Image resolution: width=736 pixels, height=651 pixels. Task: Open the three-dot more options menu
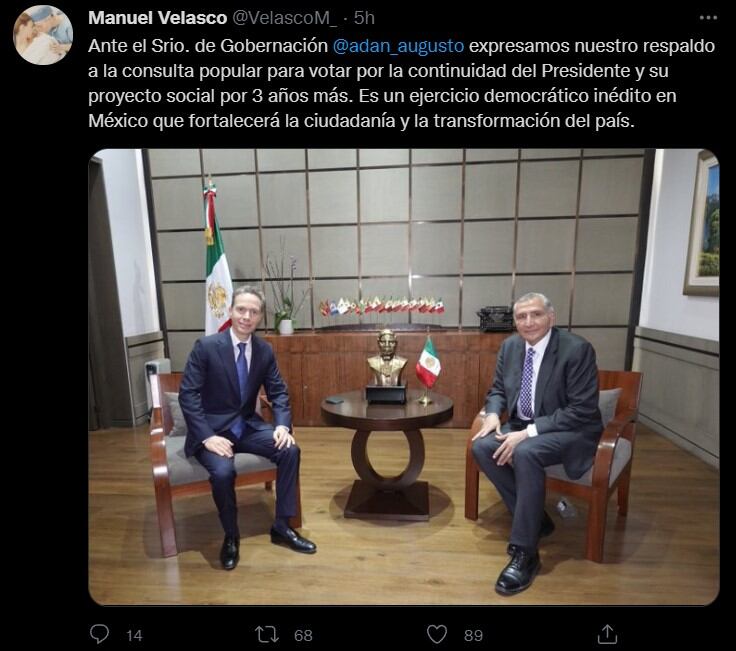(x=708, y=18)
